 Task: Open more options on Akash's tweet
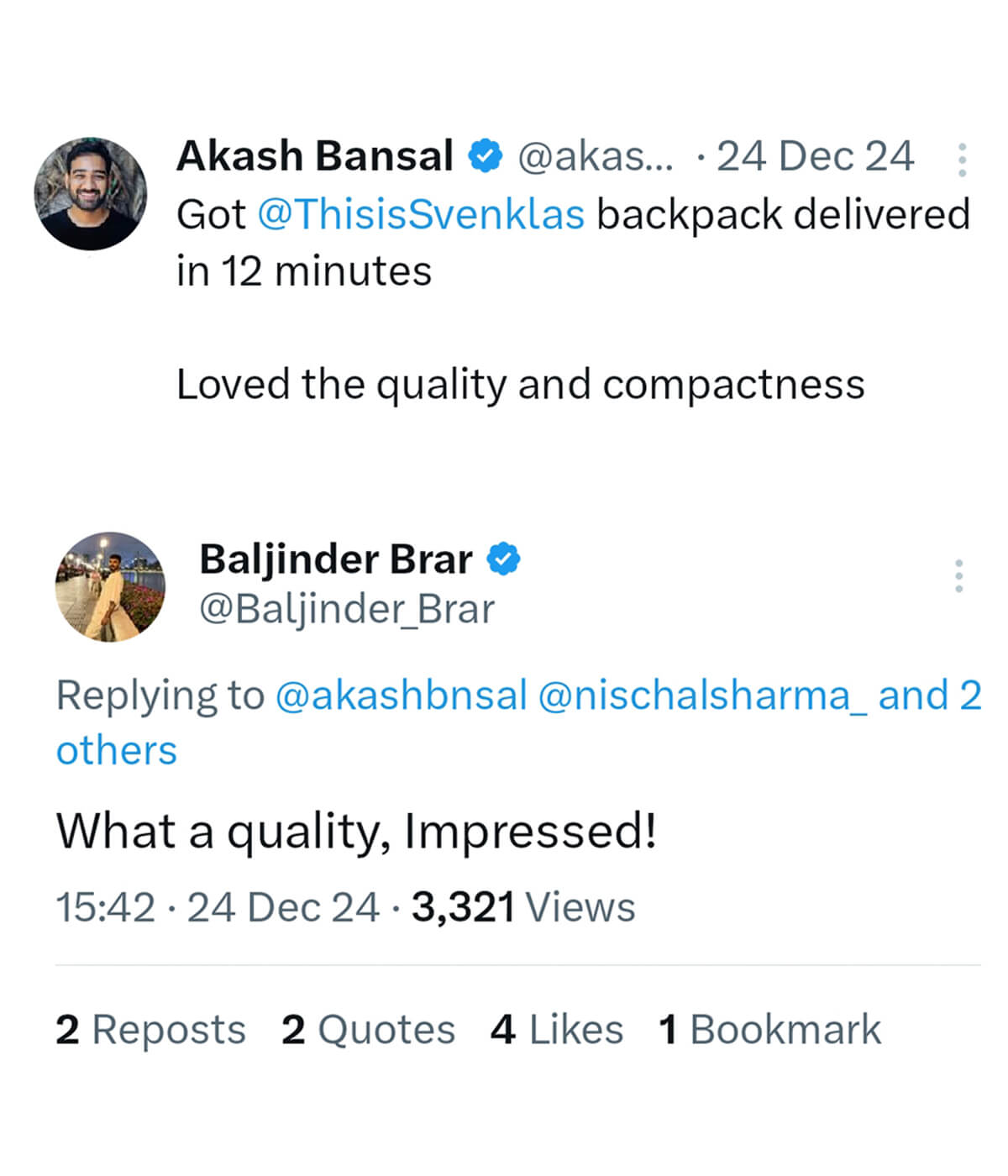[x=962, y=160]
